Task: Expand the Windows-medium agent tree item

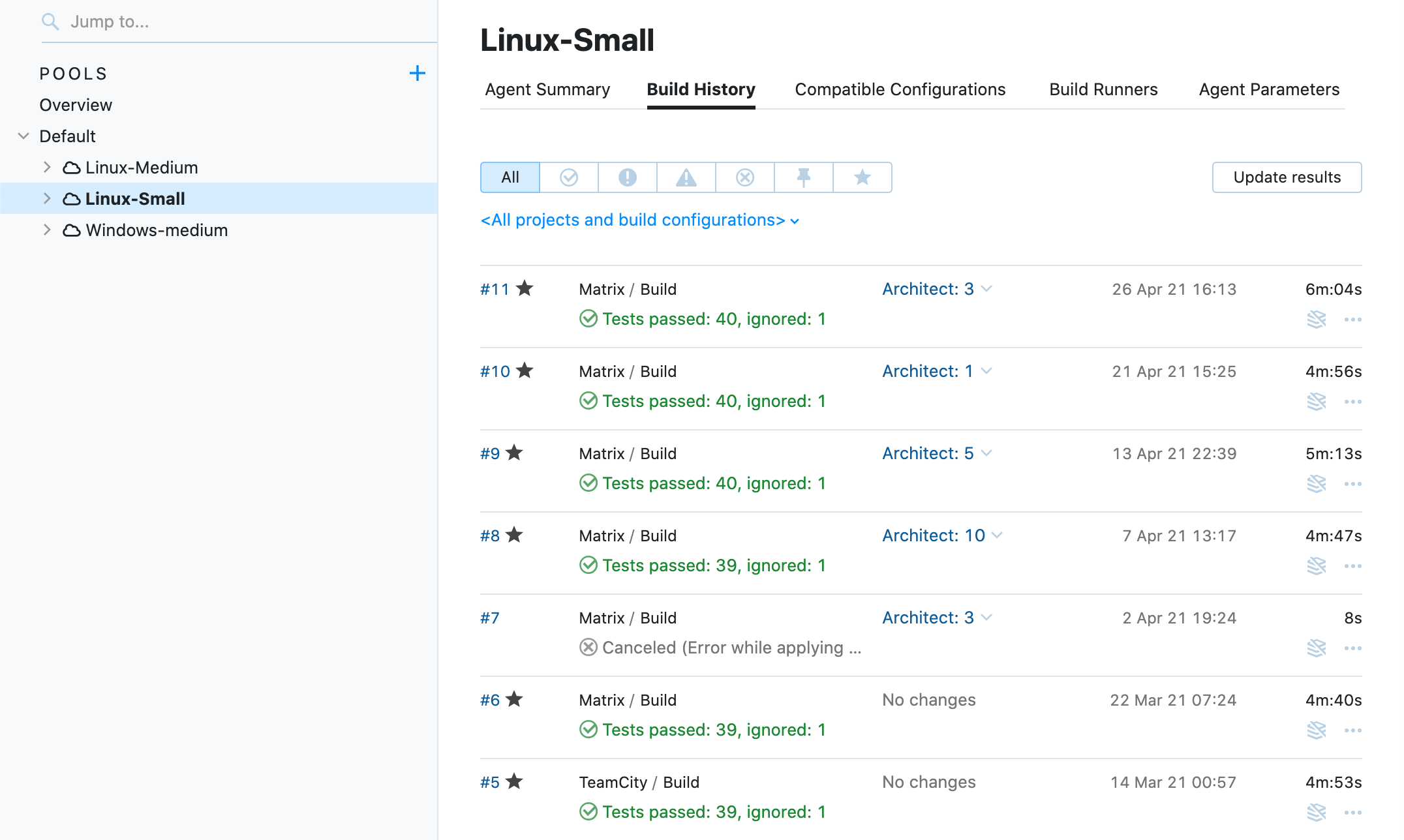Action: click(x=47, y=229)
